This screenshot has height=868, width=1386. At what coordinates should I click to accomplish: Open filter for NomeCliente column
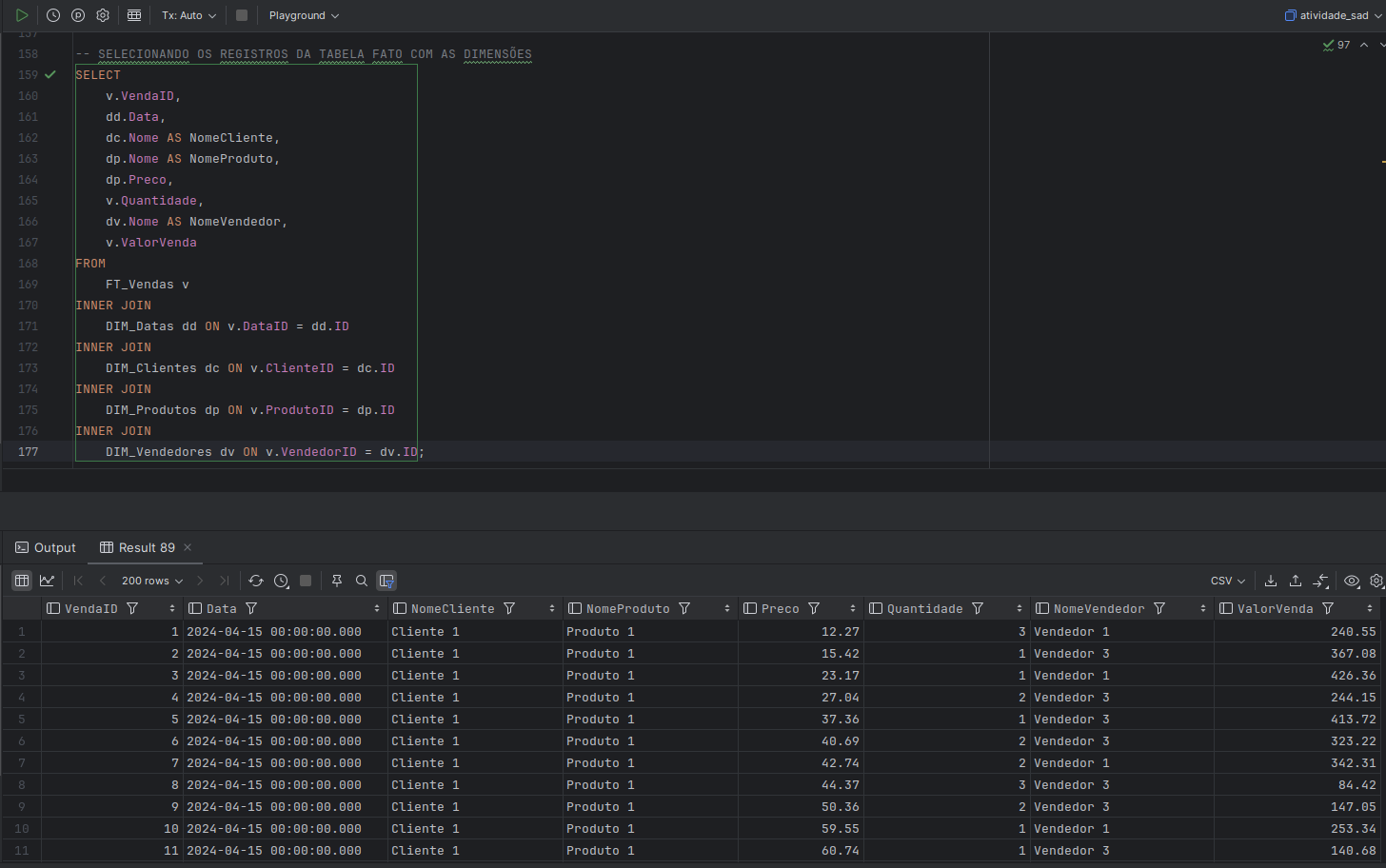click(x=509, y=608)
